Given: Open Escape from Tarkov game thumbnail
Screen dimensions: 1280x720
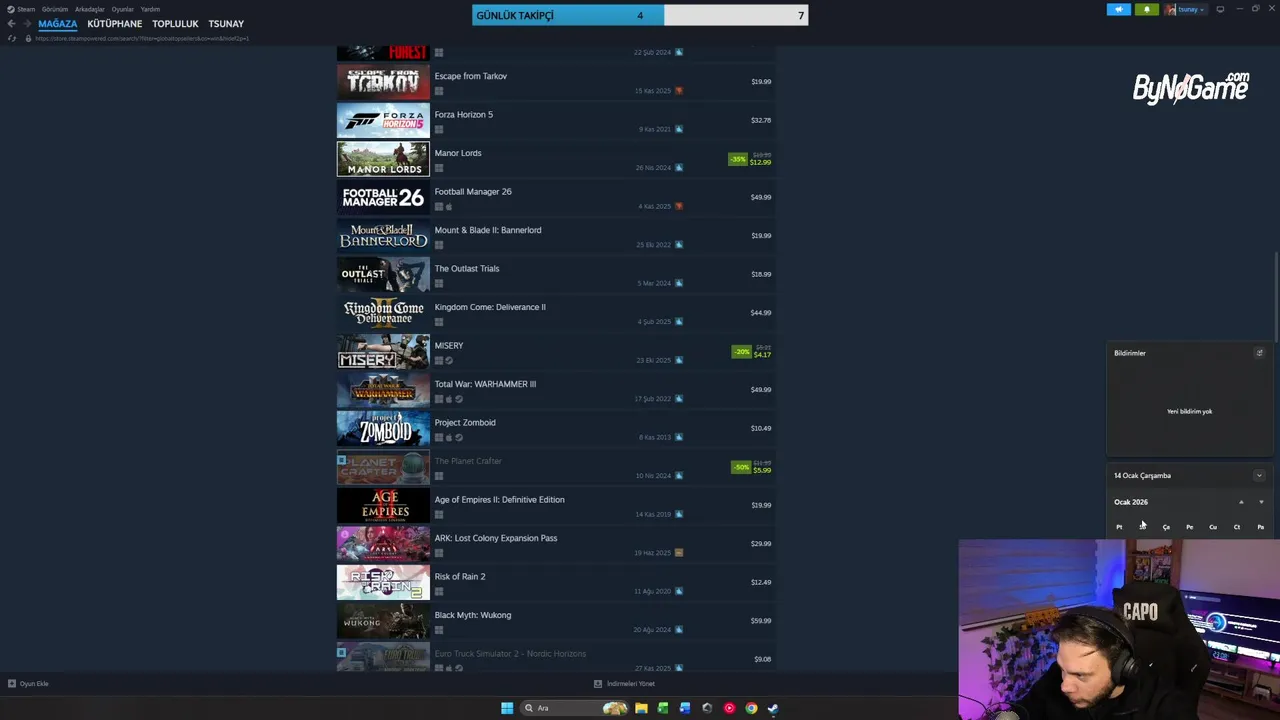Looking at the screenshot, I should 383,82.
